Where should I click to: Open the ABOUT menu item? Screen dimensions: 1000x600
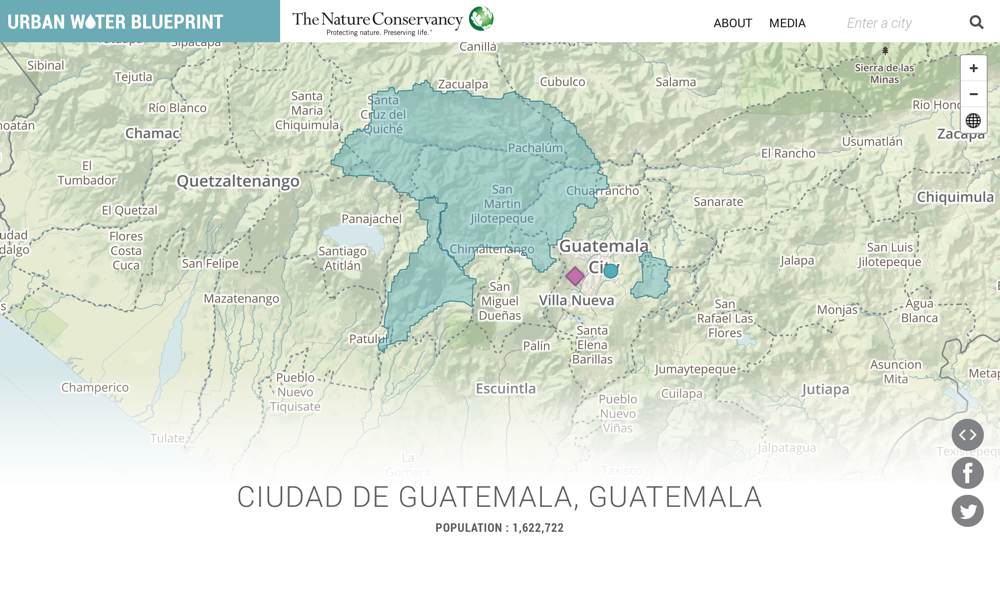(732, 24)
